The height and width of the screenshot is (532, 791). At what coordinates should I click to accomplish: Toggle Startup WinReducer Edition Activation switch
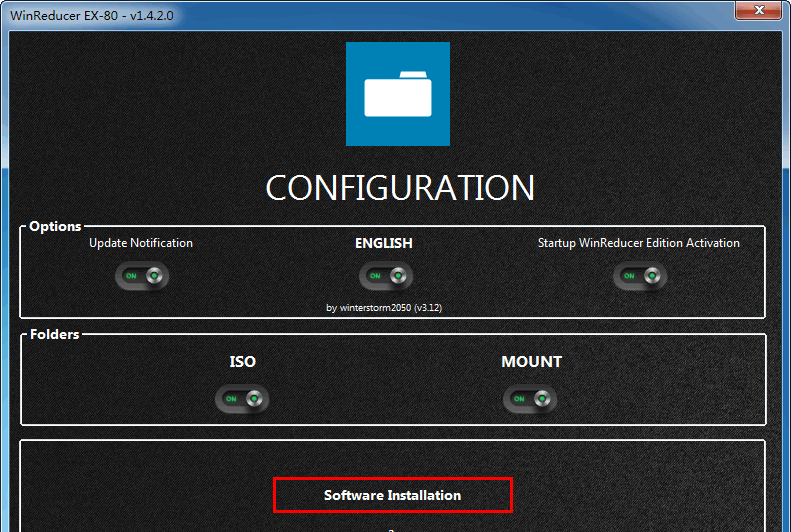[640, 276]
